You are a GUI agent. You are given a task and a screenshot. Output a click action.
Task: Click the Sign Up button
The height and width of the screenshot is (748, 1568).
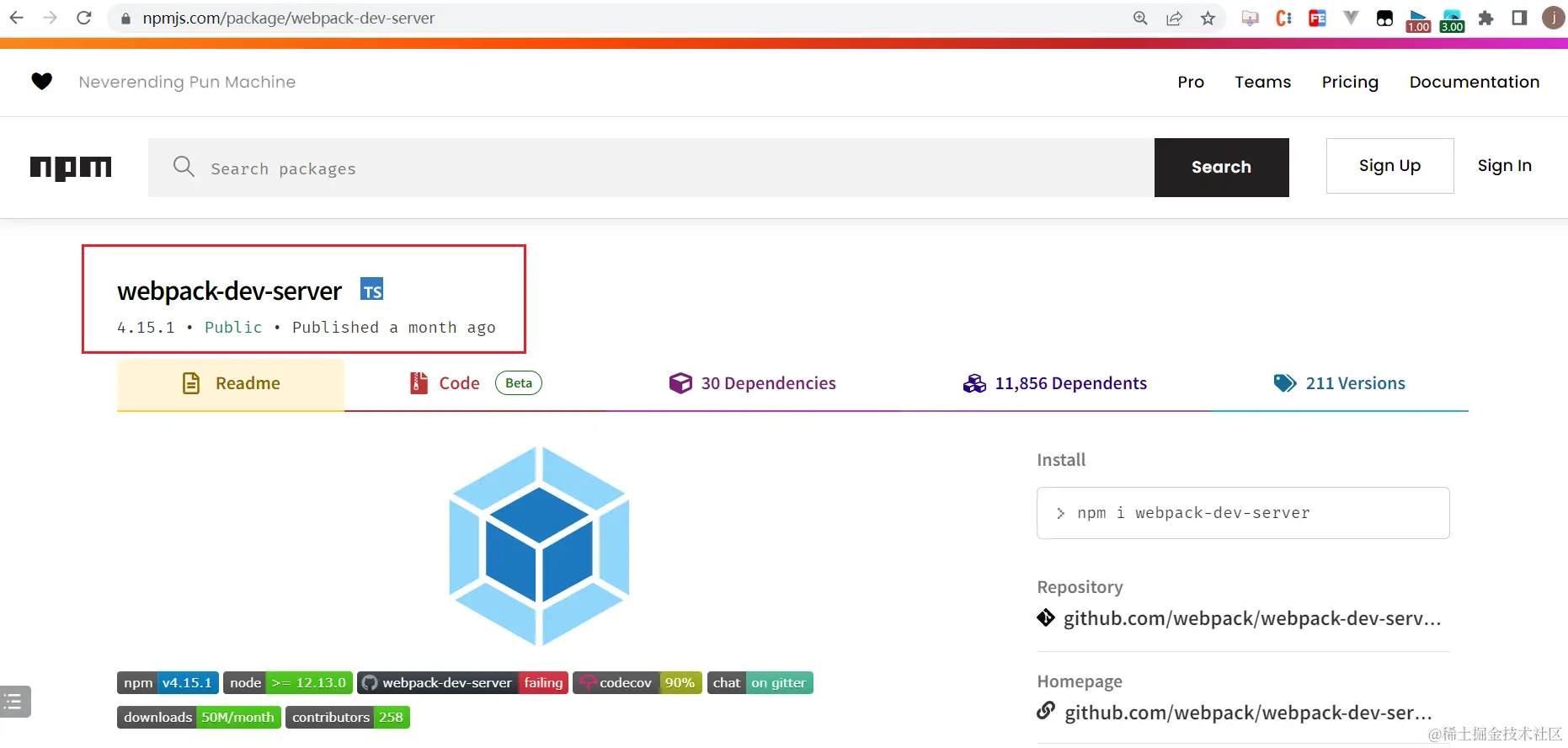(1389, 166)
